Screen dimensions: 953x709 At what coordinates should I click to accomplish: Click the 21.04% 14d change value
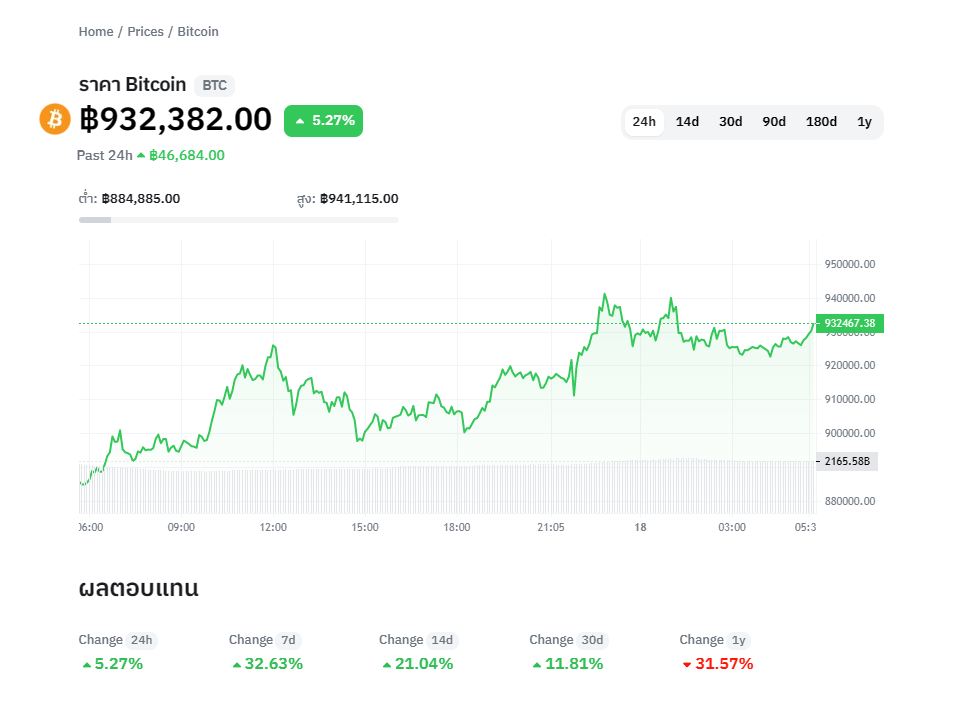[424, 663]
